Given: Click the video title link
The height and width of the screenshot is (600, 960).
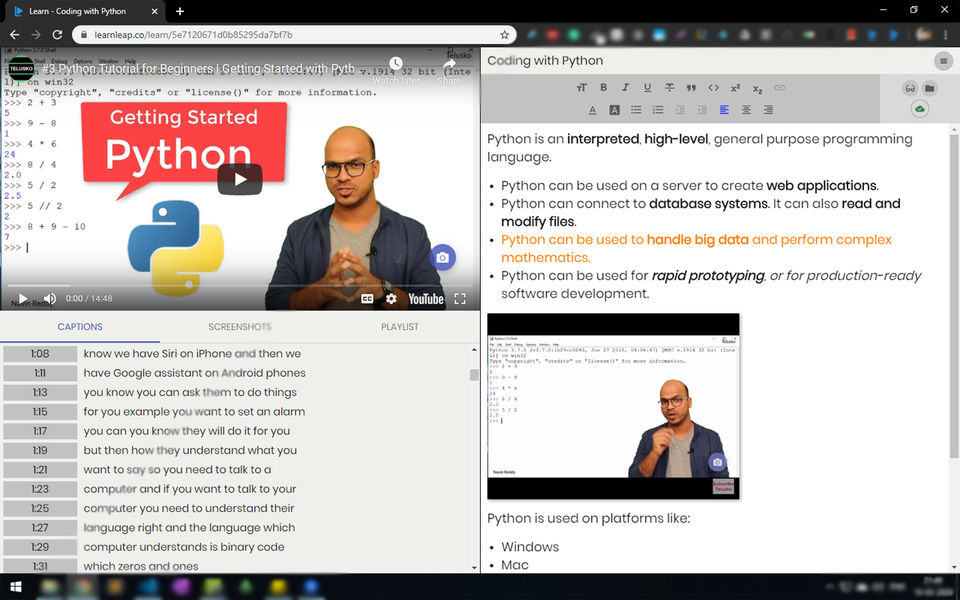Looking at the screenshot, I should pos(198,68).
